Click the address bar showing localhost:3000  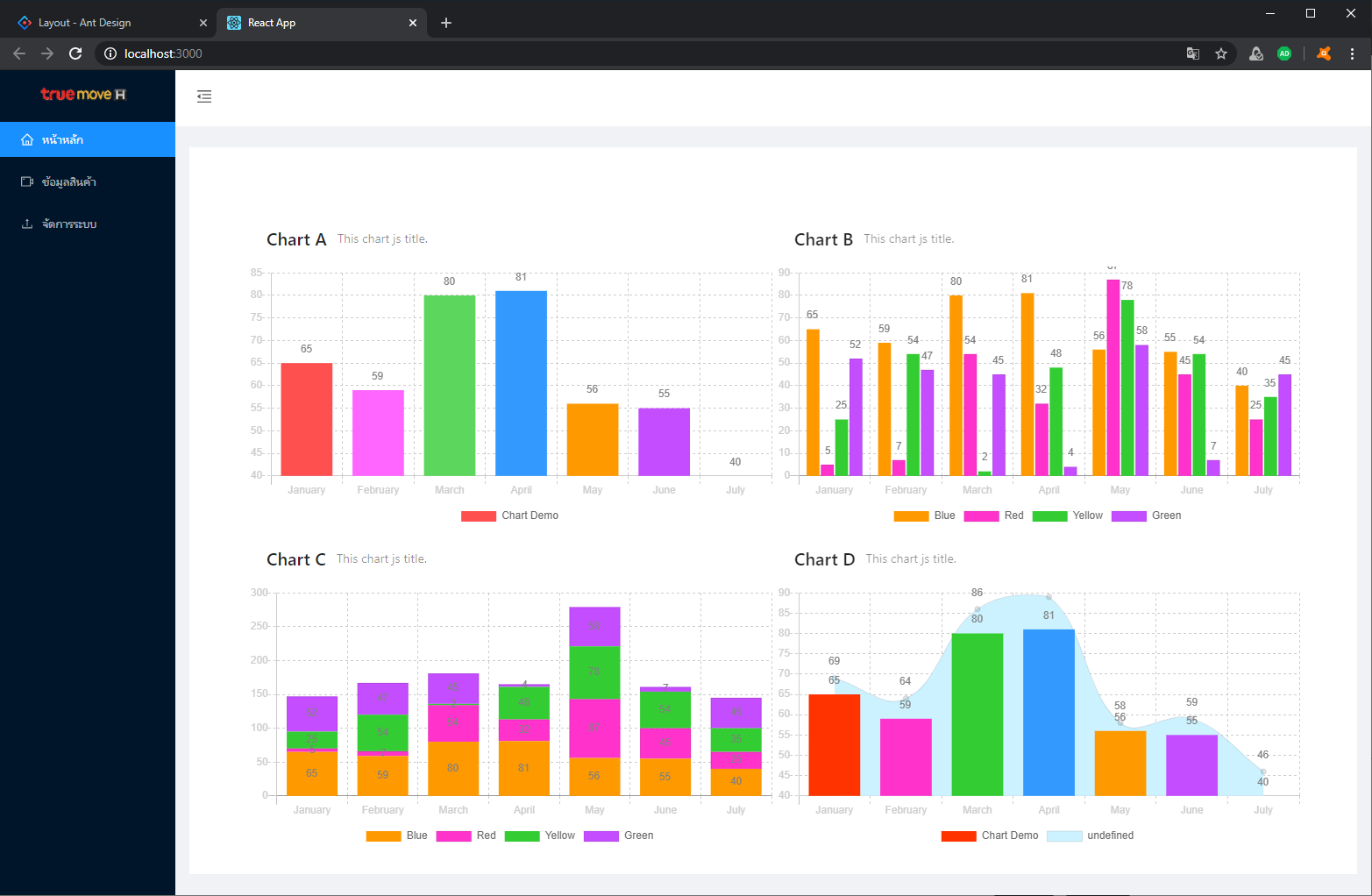[x=614, y=53]
